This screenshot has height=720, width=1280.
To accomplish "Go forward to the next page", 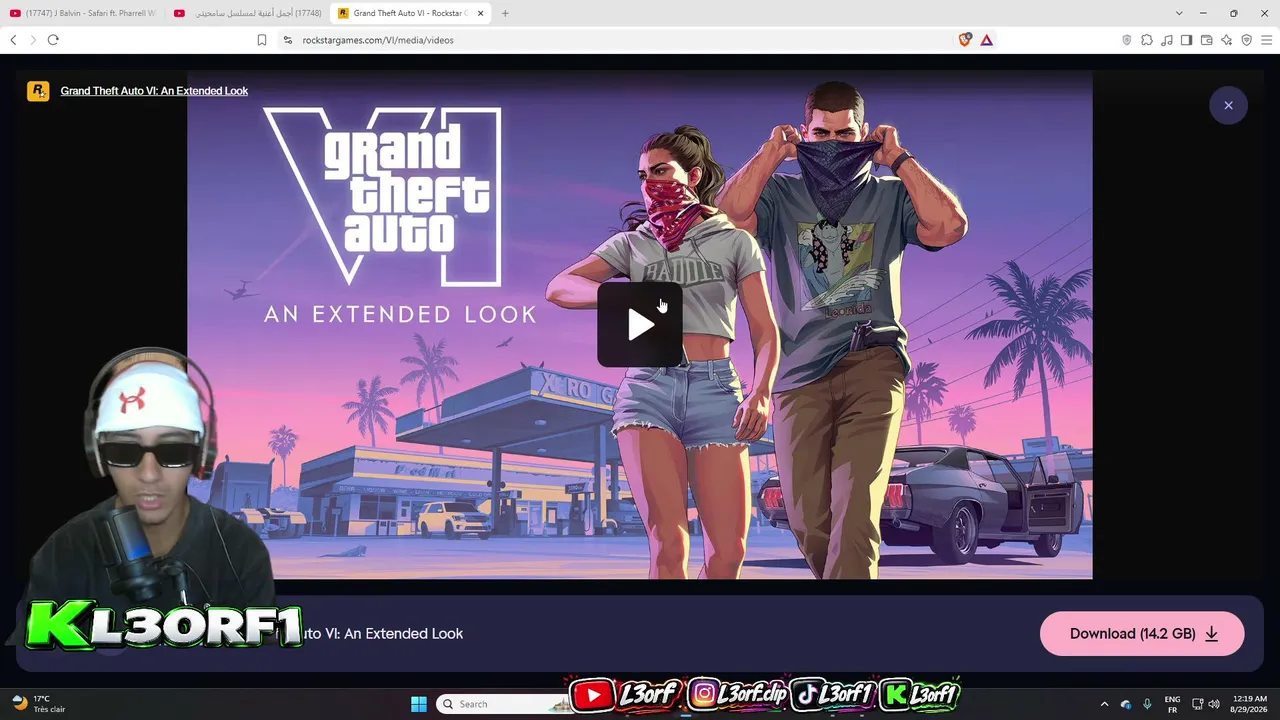I will 33,40.
